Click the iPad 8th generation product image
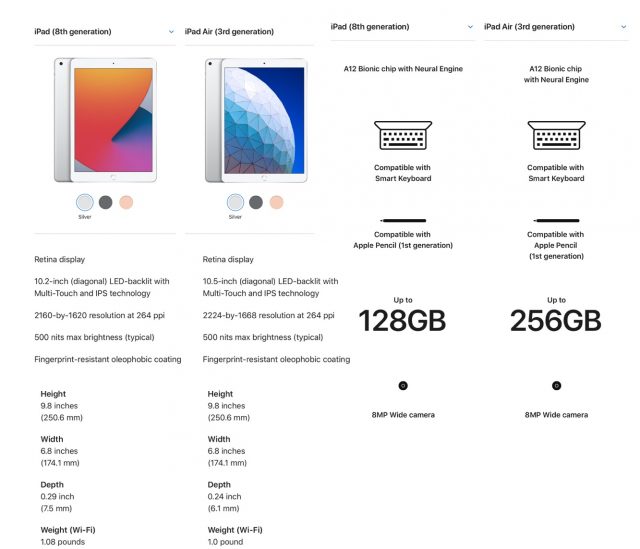 [105, 119]
